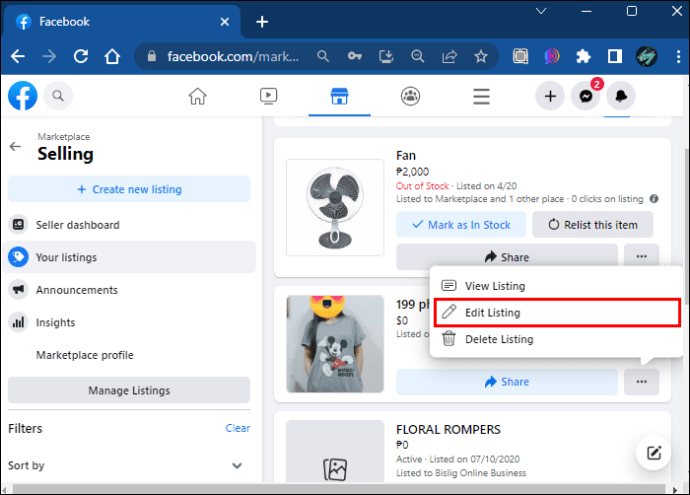The height and width of the screenshot is (495, 690).
Task: Click the facebook.com address bar URL
Action: 233,56
